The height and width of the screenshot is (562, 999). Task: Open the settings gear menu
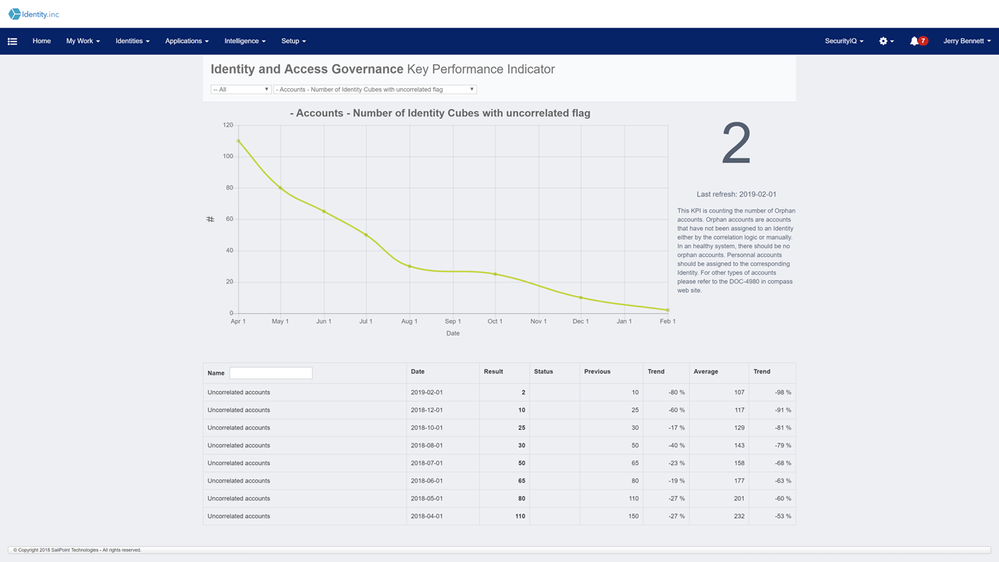pos(885,41)
